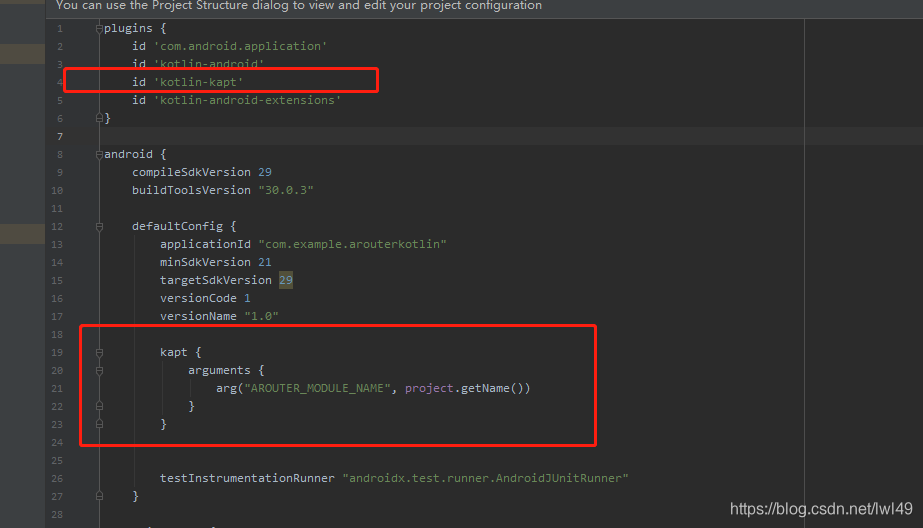The height and width of the screenshot is (528, 923).
Task: Click testInstrumentationRunner keyword
Action: pos(247,479)
